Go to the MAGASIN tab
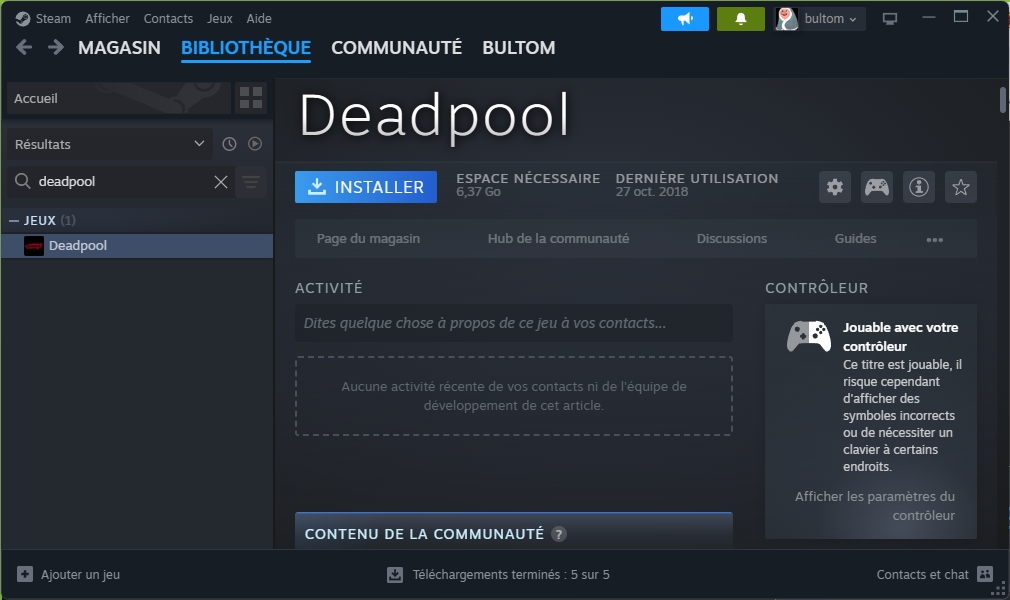 click(119, 48)
